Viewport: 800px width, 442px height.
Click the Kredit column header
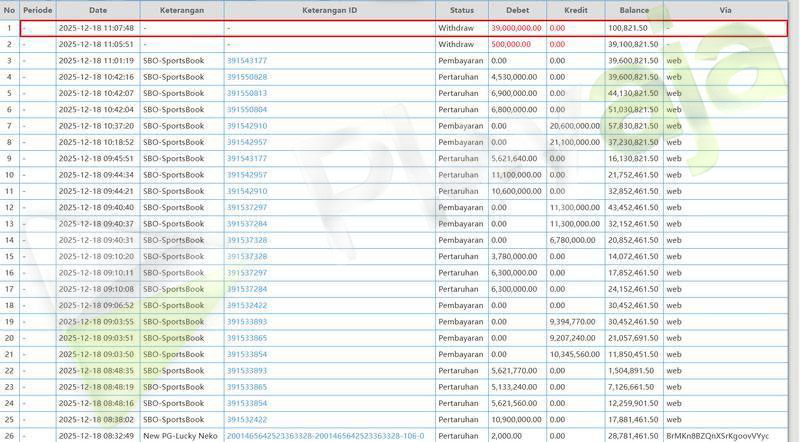pos(575,10)
